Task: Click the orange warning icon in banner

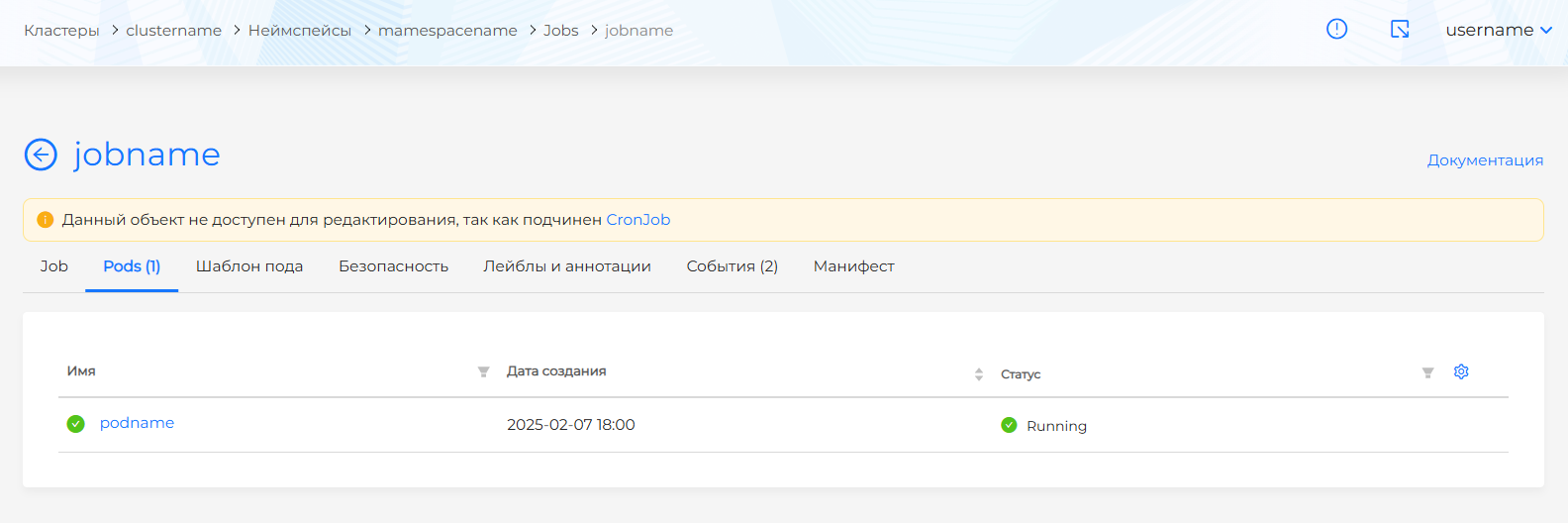Action: pos(45,220)
